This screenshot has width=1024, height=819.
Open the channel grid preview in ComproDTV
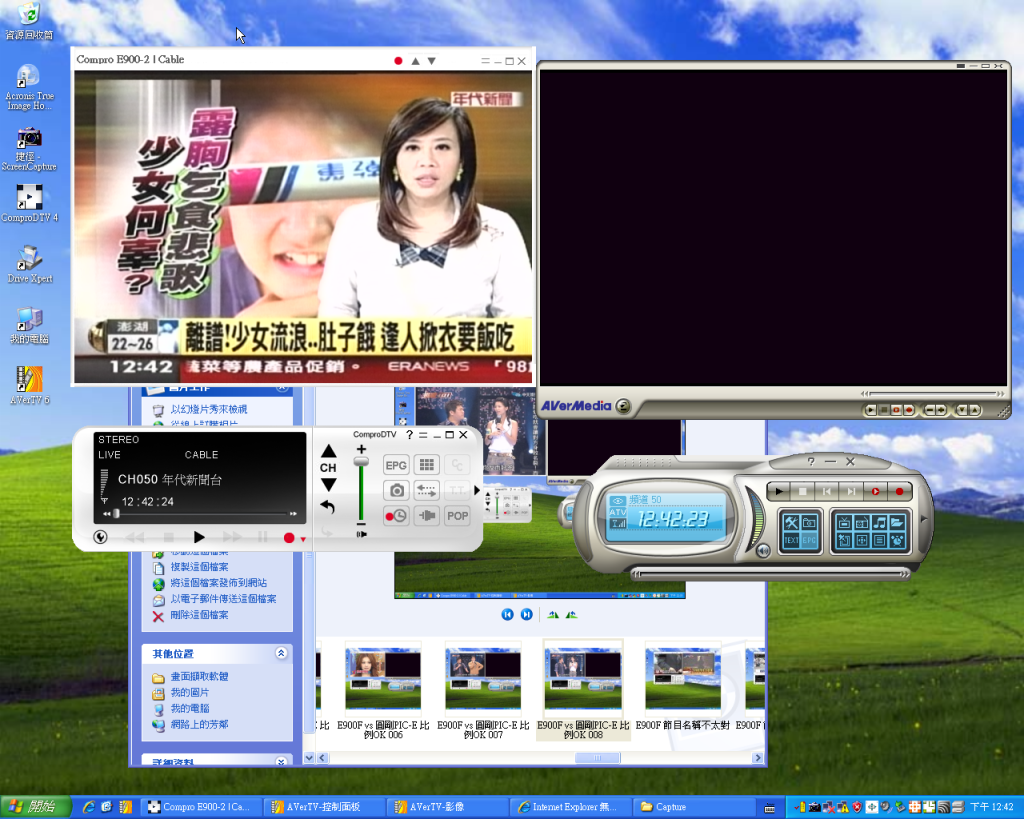[426, 465]
